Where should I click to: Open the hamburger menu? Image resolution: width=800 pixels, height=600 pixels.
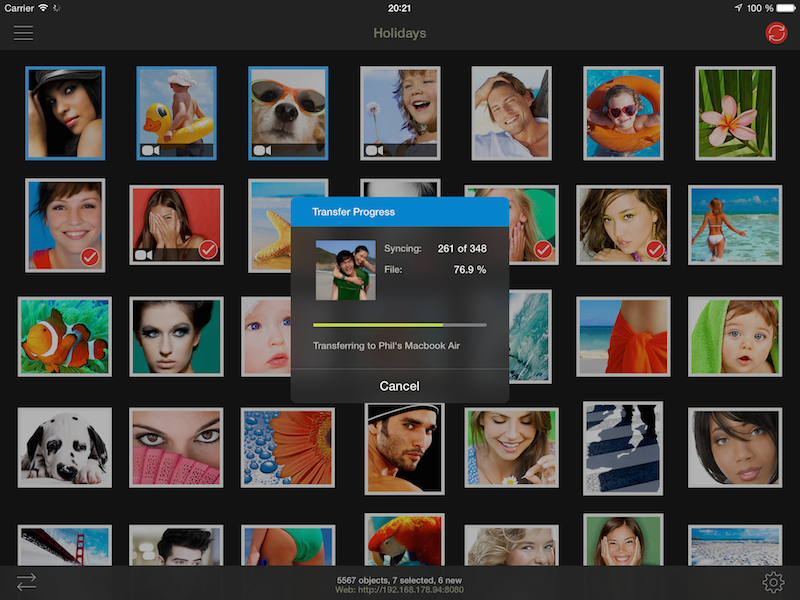(x=23, y=33)
